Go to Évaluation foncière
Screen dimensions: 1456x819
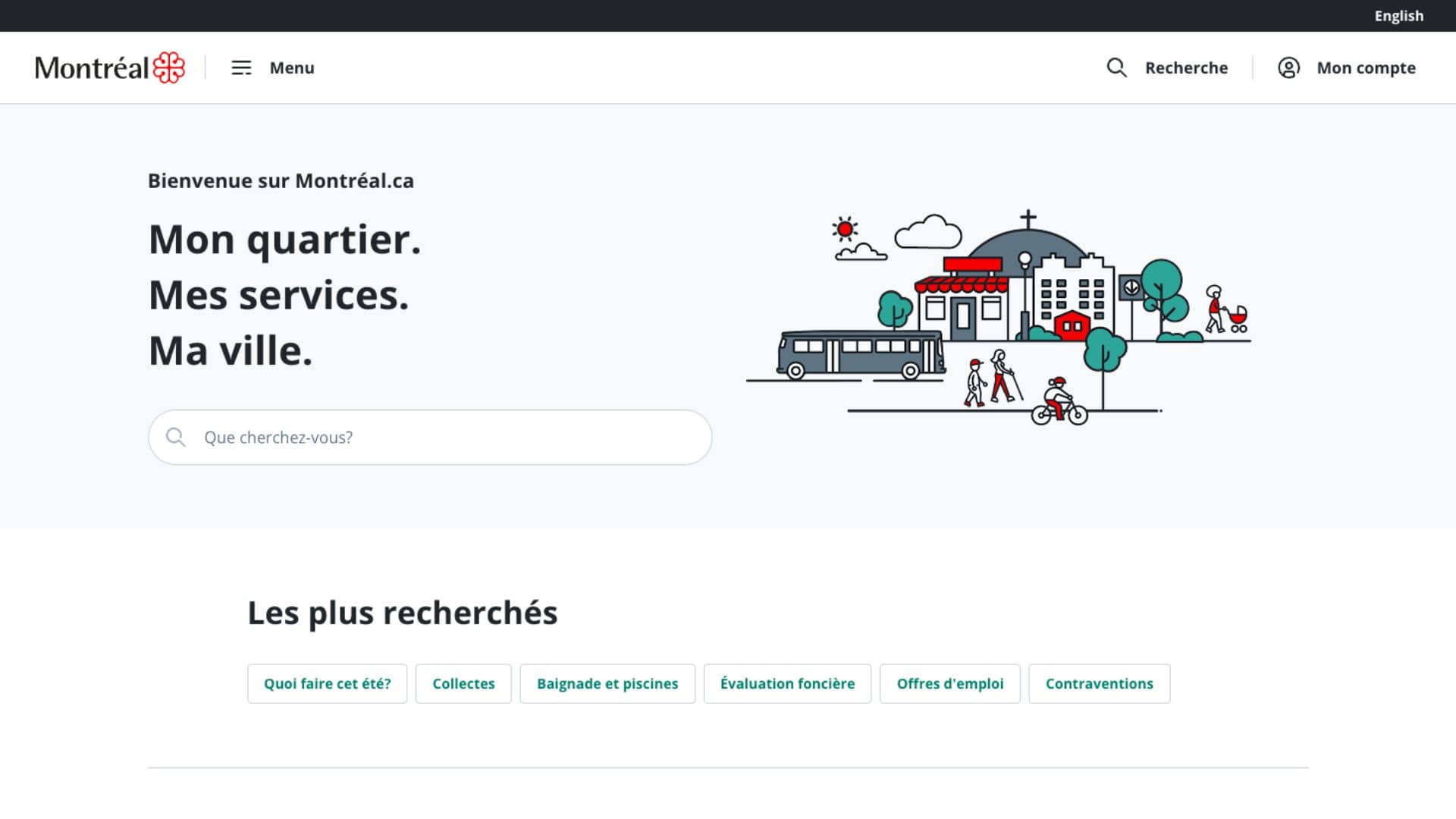[787, 683]
